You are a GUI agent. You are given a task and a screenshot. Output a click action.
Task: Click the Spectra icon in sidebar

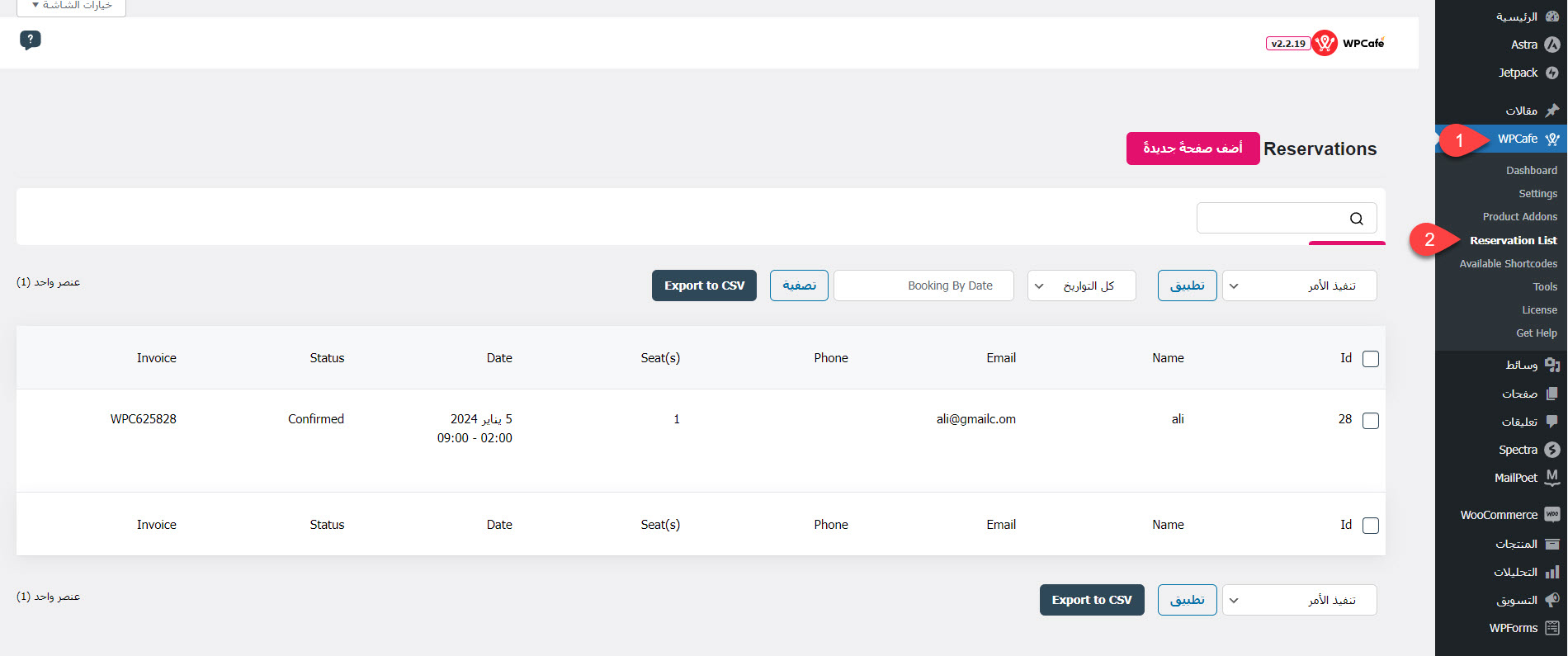click(x=1551, y=450)
